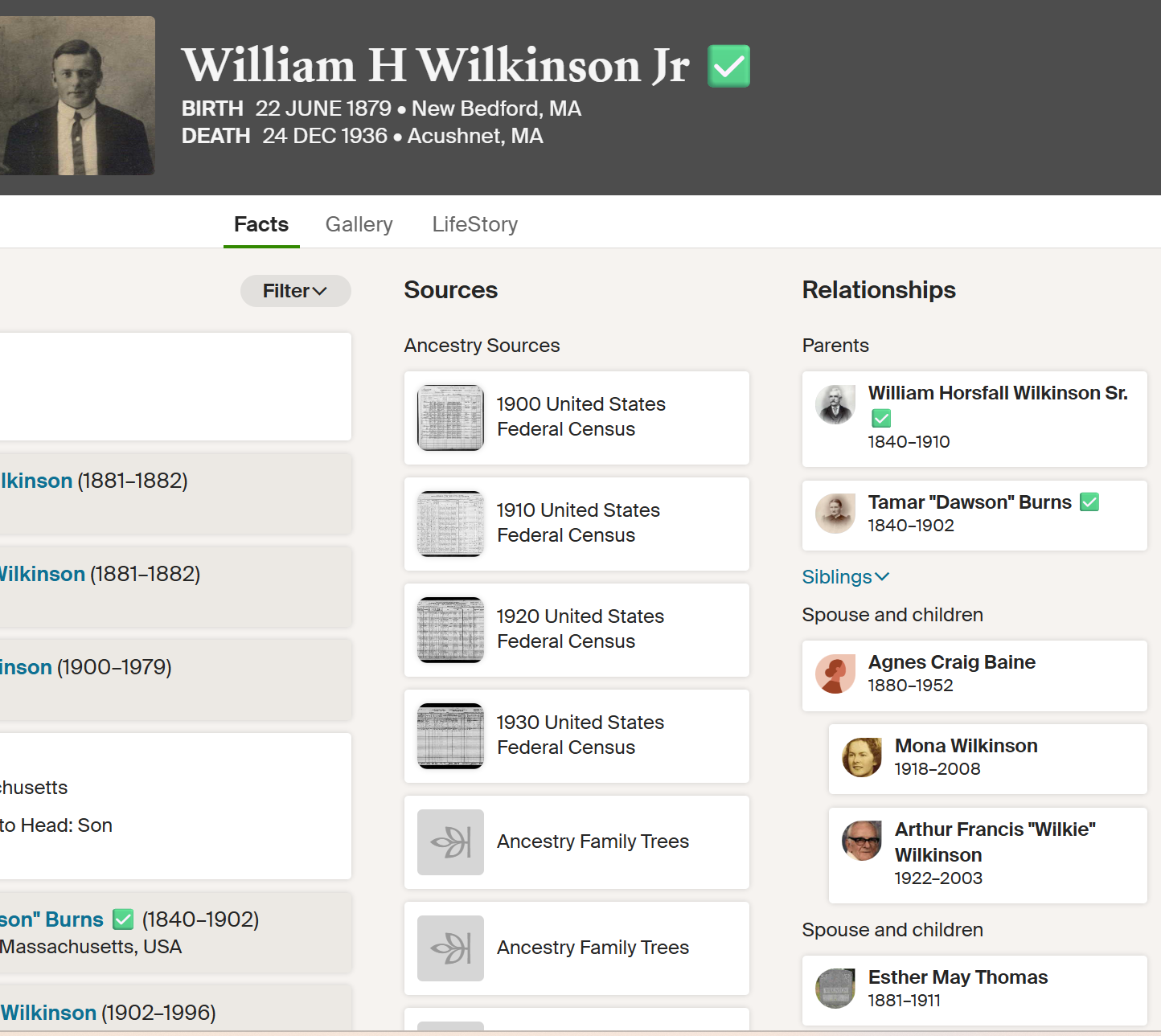The width and height of the screenshot is (1161, 1036).
Task: Click Agnes Craig Baine's silhouette avatar
Action: pyautogui.click(x=835, y=674)
